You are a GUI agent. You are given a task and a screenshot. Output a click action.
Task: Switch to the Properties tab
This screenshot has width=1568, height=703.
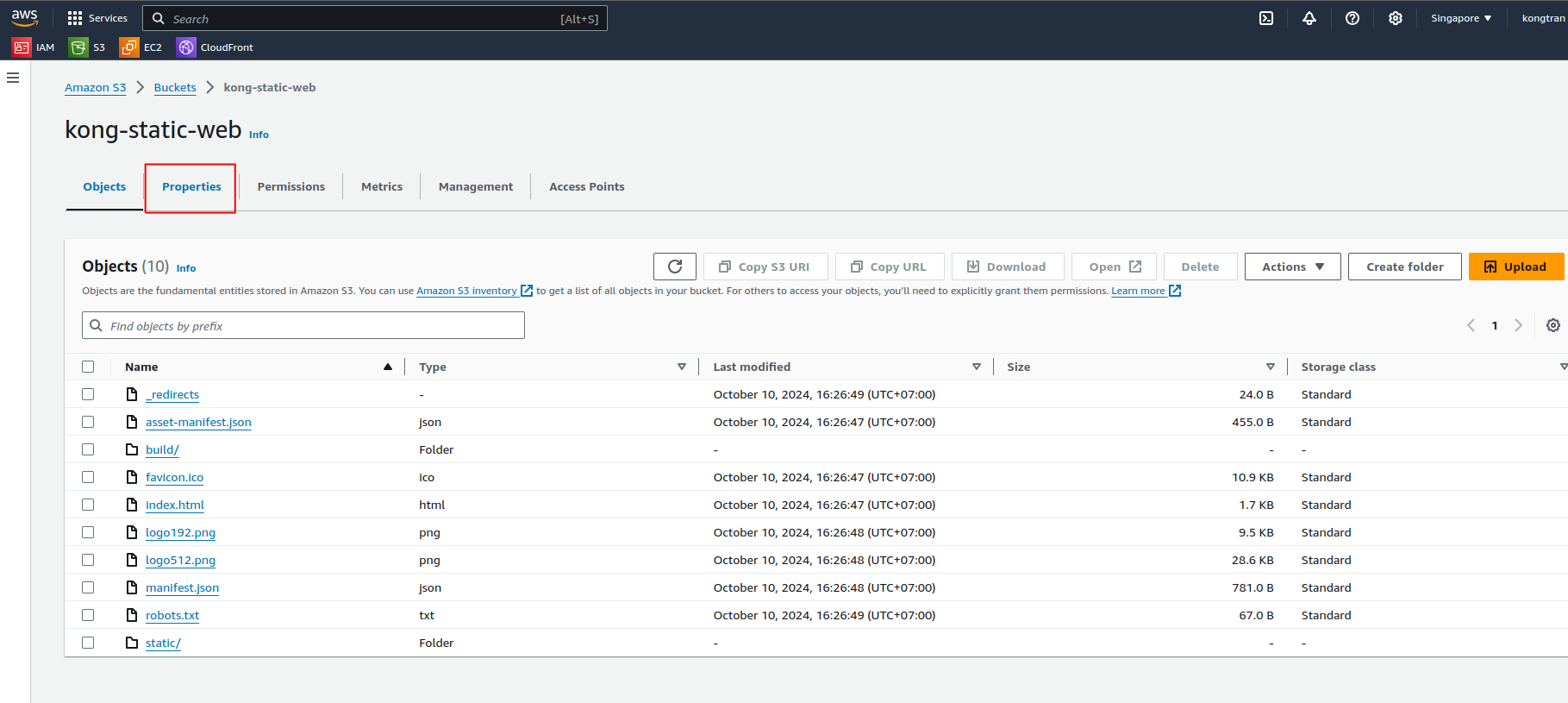pyautogui.click(x=191, y=186)
